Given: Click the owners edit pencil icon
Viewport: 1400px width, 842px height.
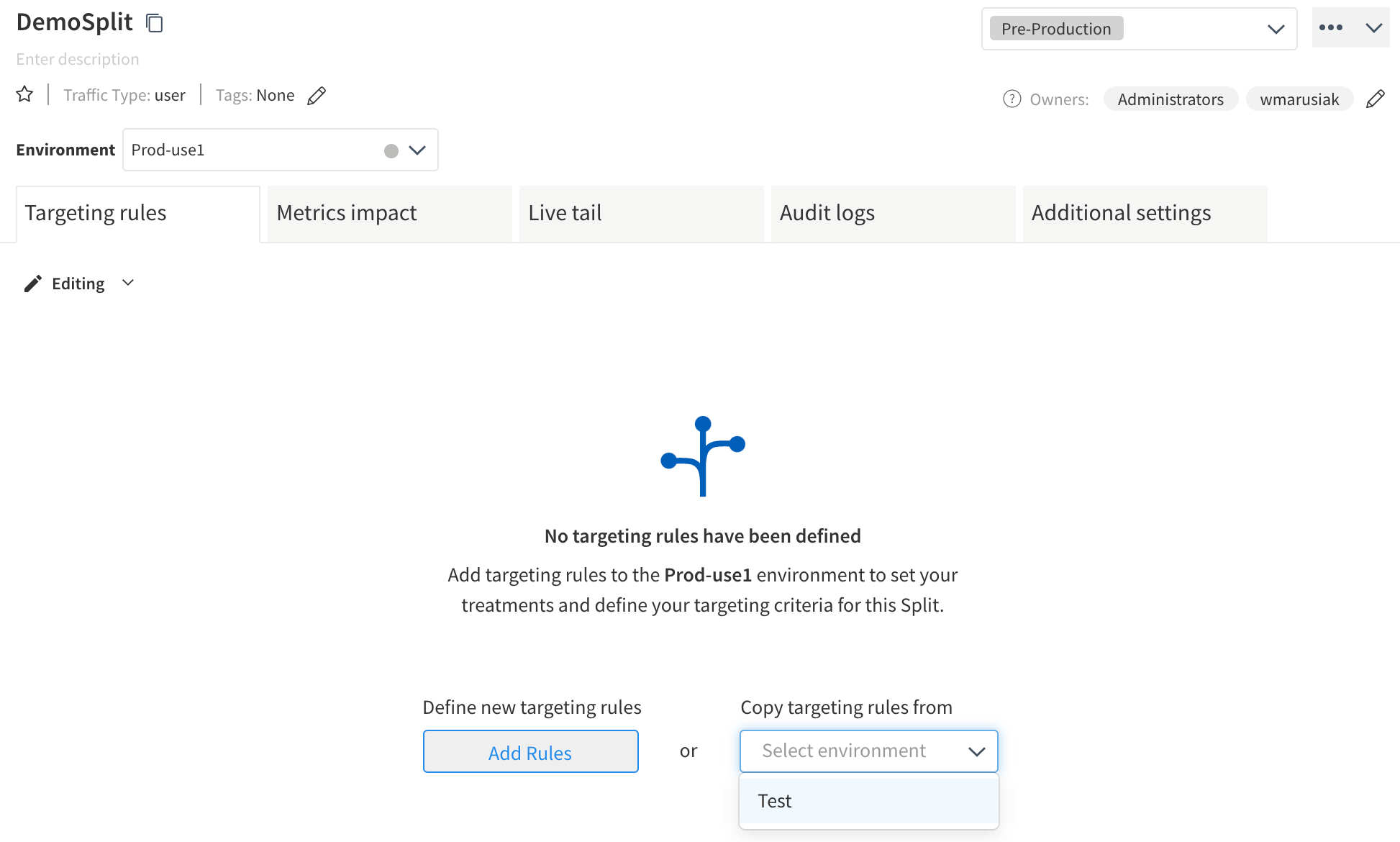Looking at the screenshot, I should point(1378,98).
